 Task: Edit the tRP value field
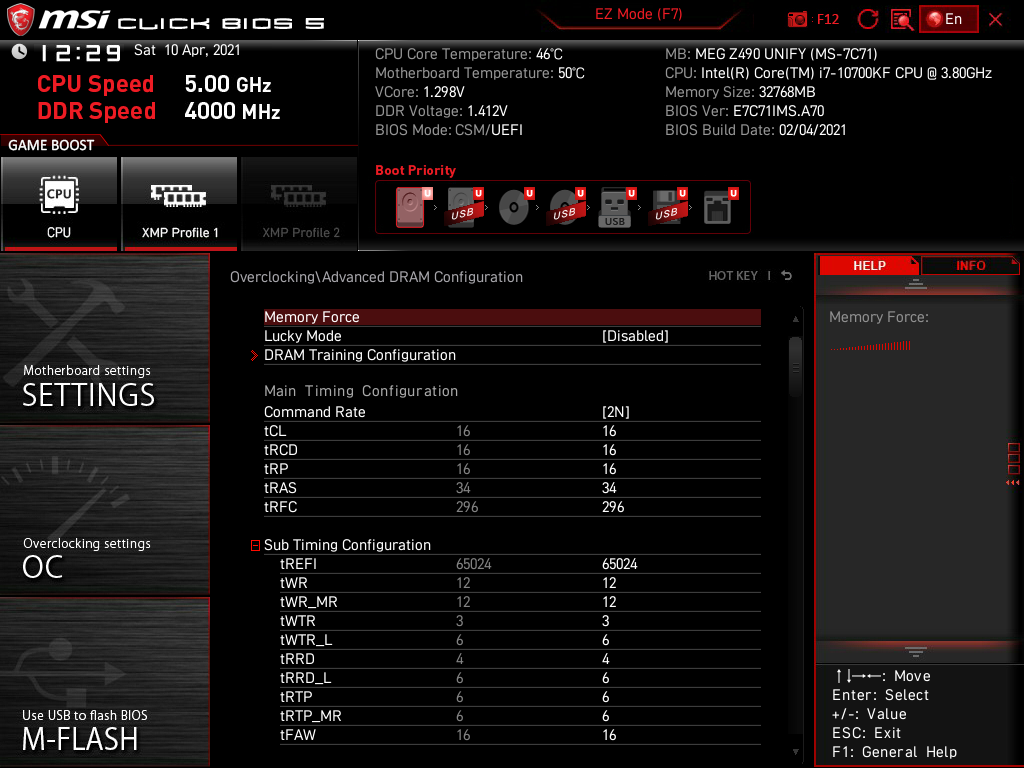pyautogui.click(x=609, y=469)
